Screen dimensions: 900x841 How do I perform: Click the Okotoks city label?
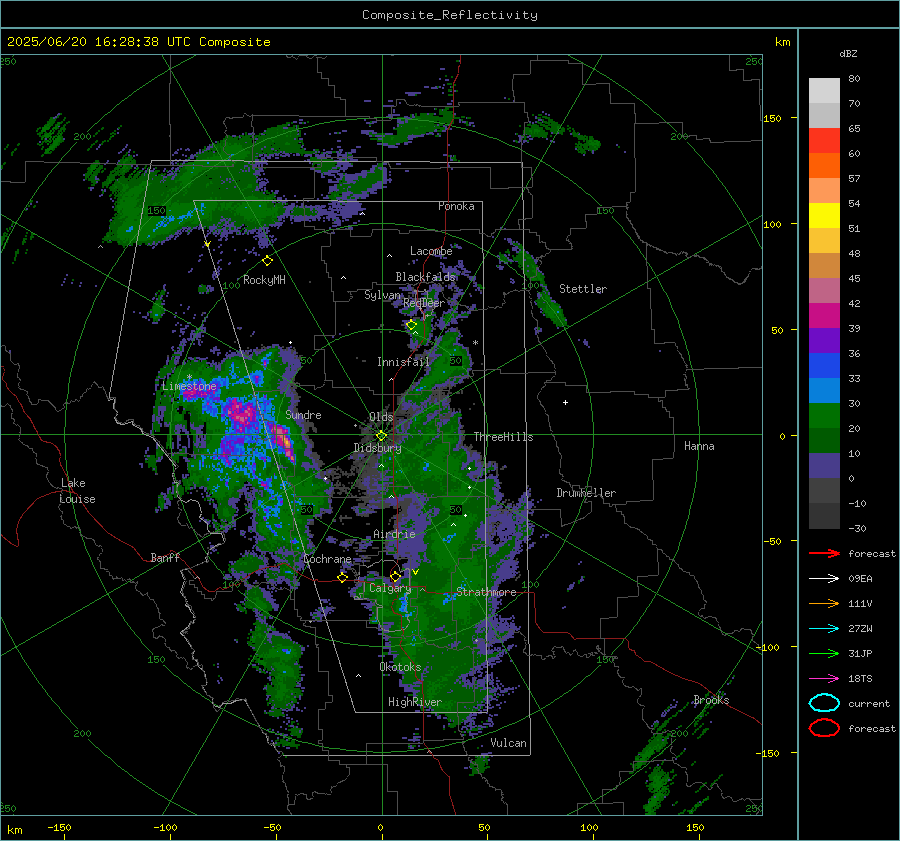[401, 667]
